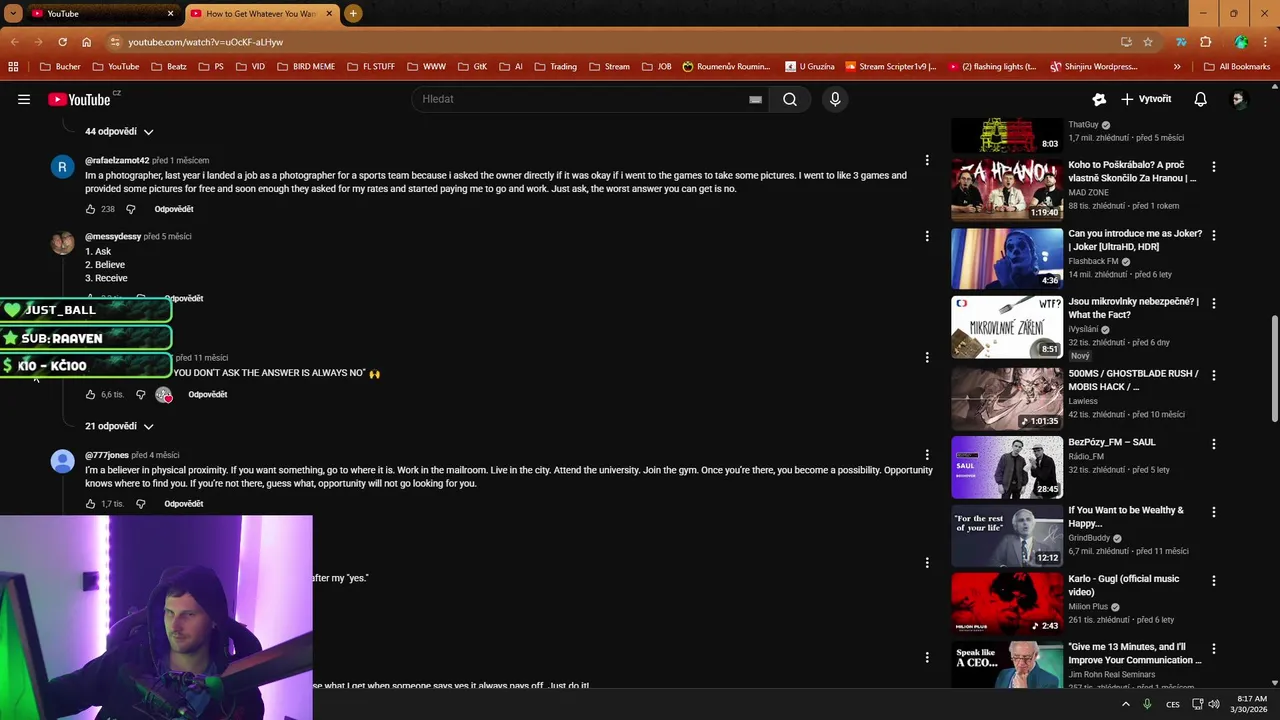Open options for 500MS / GHOSTBLADE RUSH video
This screenshot has height=720, width=1280.
[1214, 375]
